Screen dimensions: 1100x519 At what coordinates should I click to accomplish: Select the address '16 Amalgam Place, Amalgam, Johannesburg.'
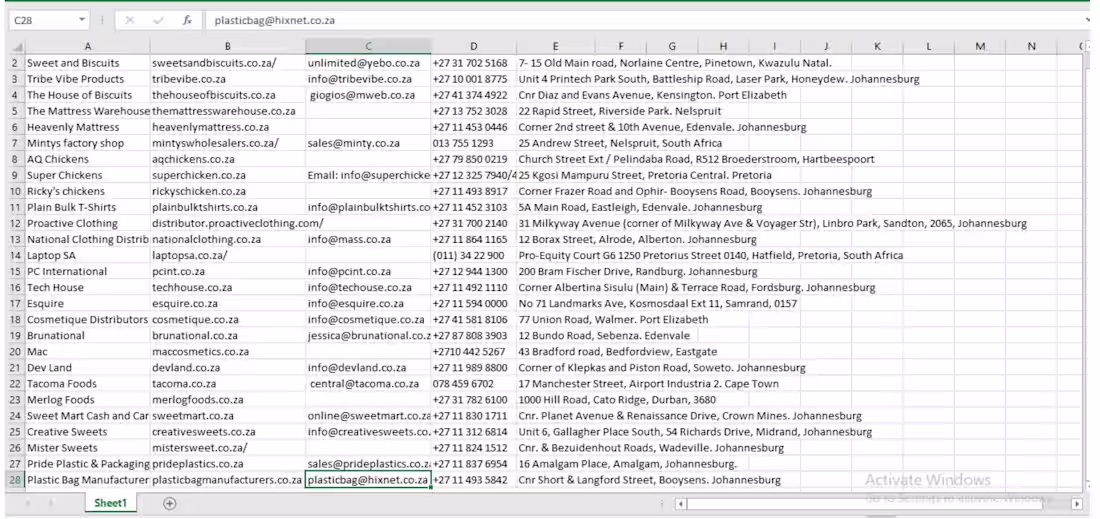click(x=628, y=464)
